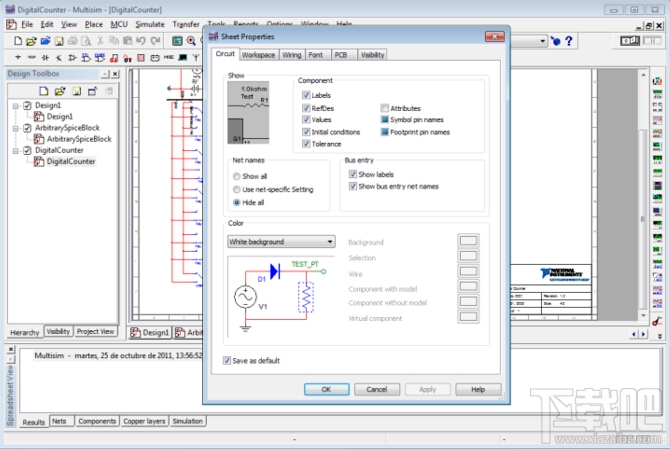Click the New file icon in main toolbar
This screenshot has width=670, height=449.
18,41
